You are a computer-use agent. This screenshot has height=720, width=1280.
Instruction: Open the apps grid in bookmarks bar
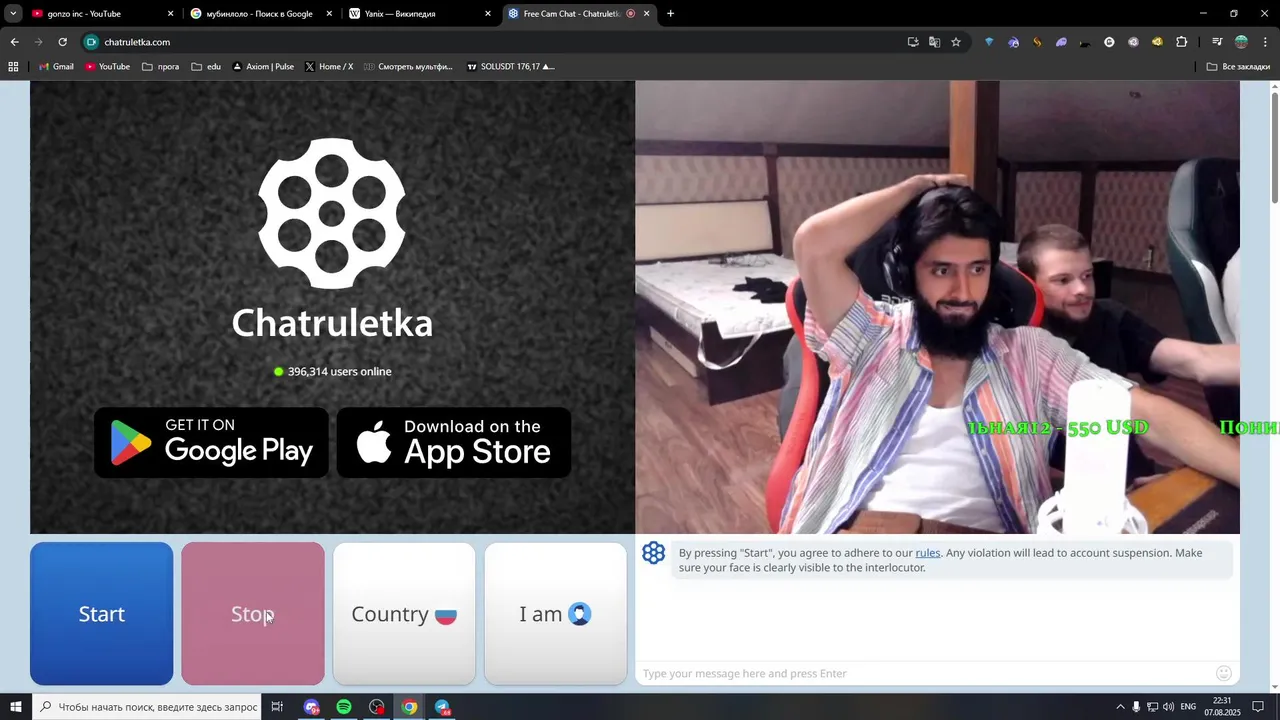coord(13,67)
